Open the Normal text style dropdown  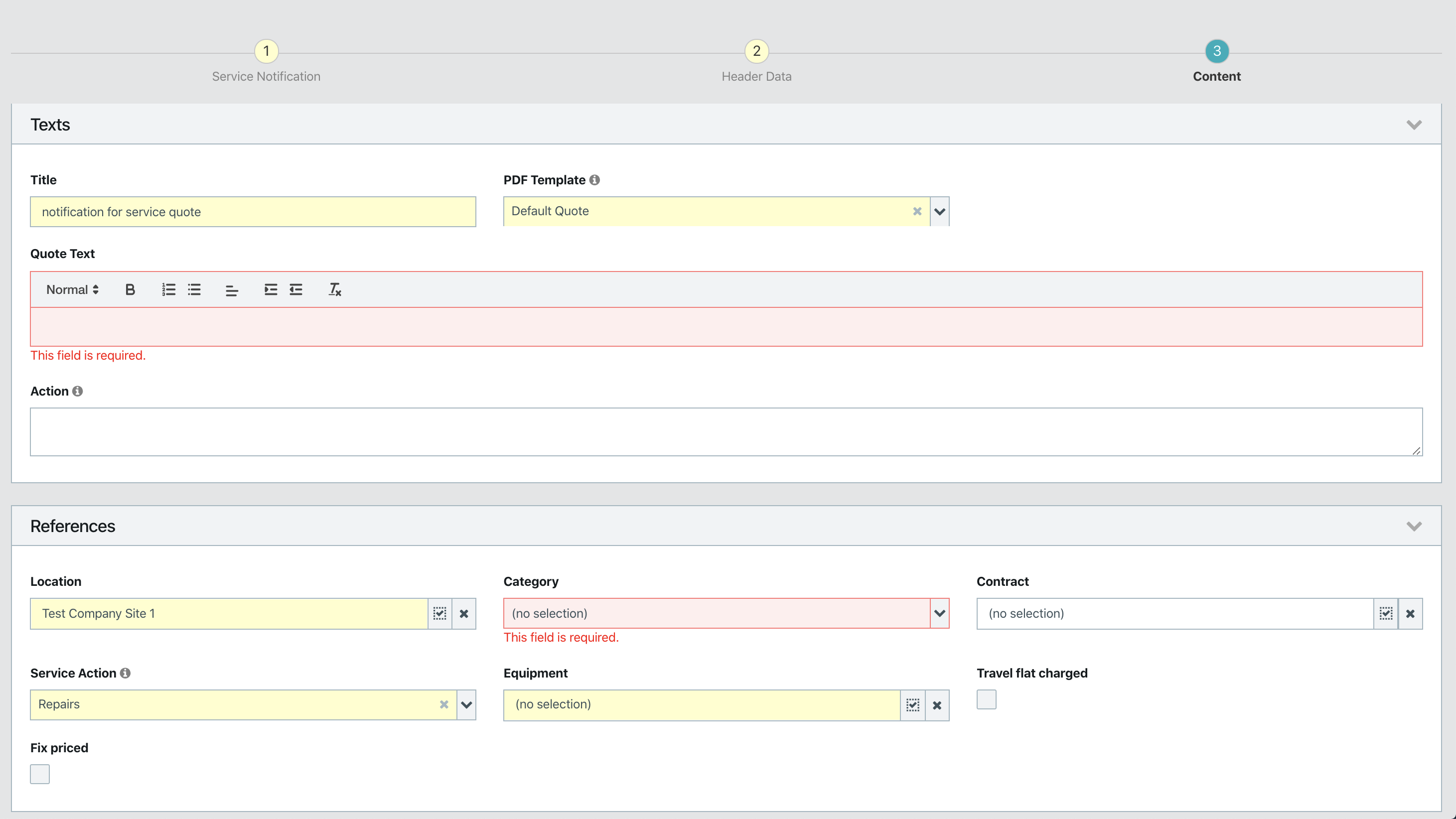point(72,290)
